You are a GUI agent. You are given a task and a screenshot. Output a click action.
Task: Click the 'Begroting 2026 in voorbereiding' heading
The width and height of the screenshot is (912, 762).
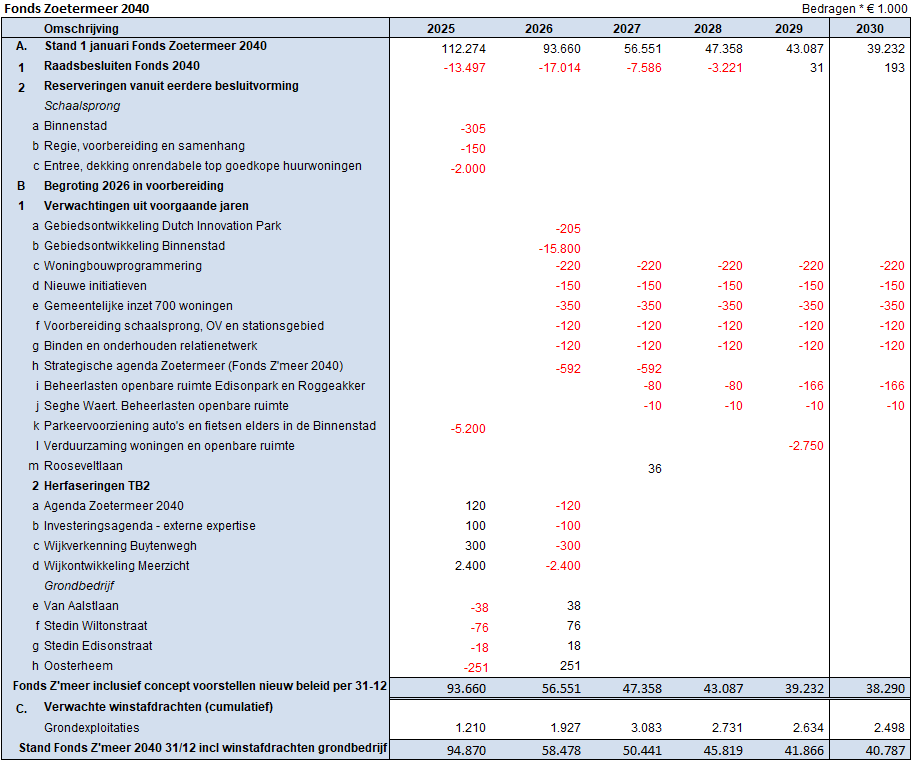(x=133, y=186)
